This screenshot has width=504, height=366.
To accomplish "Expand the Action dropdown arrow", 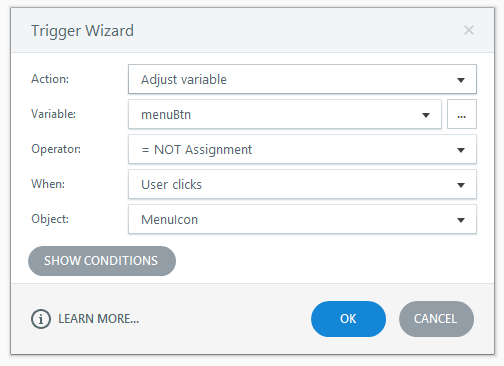I will pos(461,80).
